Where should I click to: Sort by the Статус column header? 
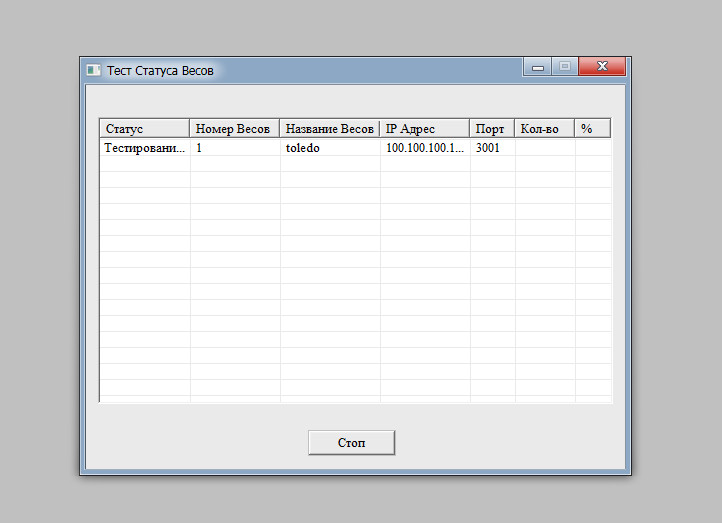coord(144,129)
